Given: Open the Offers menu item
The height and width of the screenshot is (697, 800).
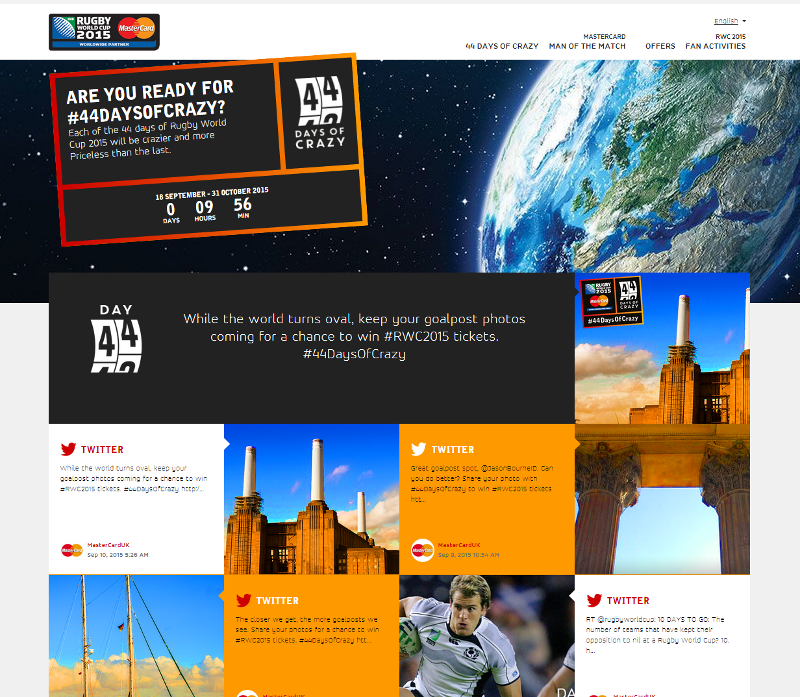Looking at the screenshot, I should [x=660, y=46].
